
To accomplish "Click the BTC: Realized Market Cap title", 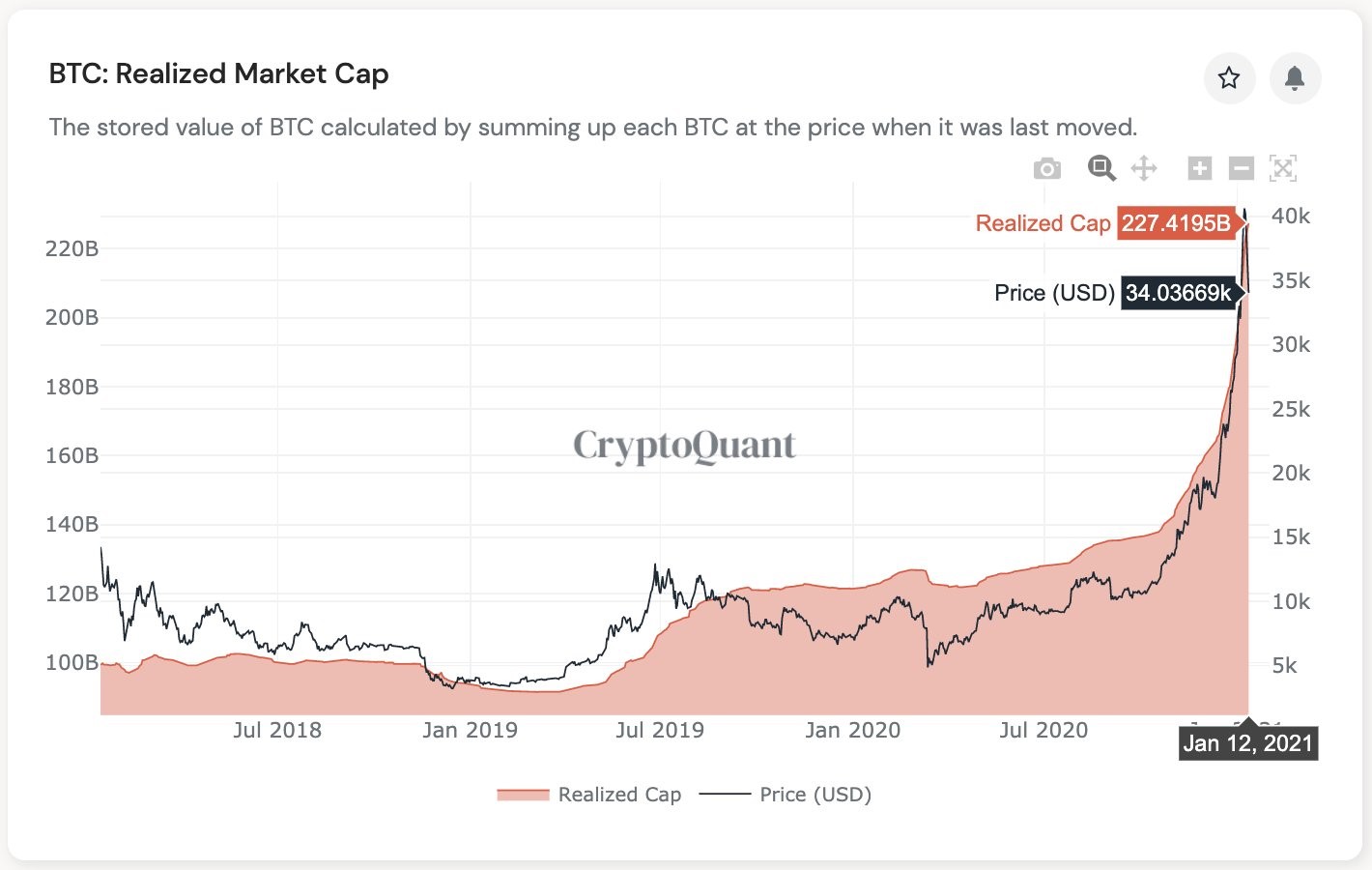I will tap(219, 73).
